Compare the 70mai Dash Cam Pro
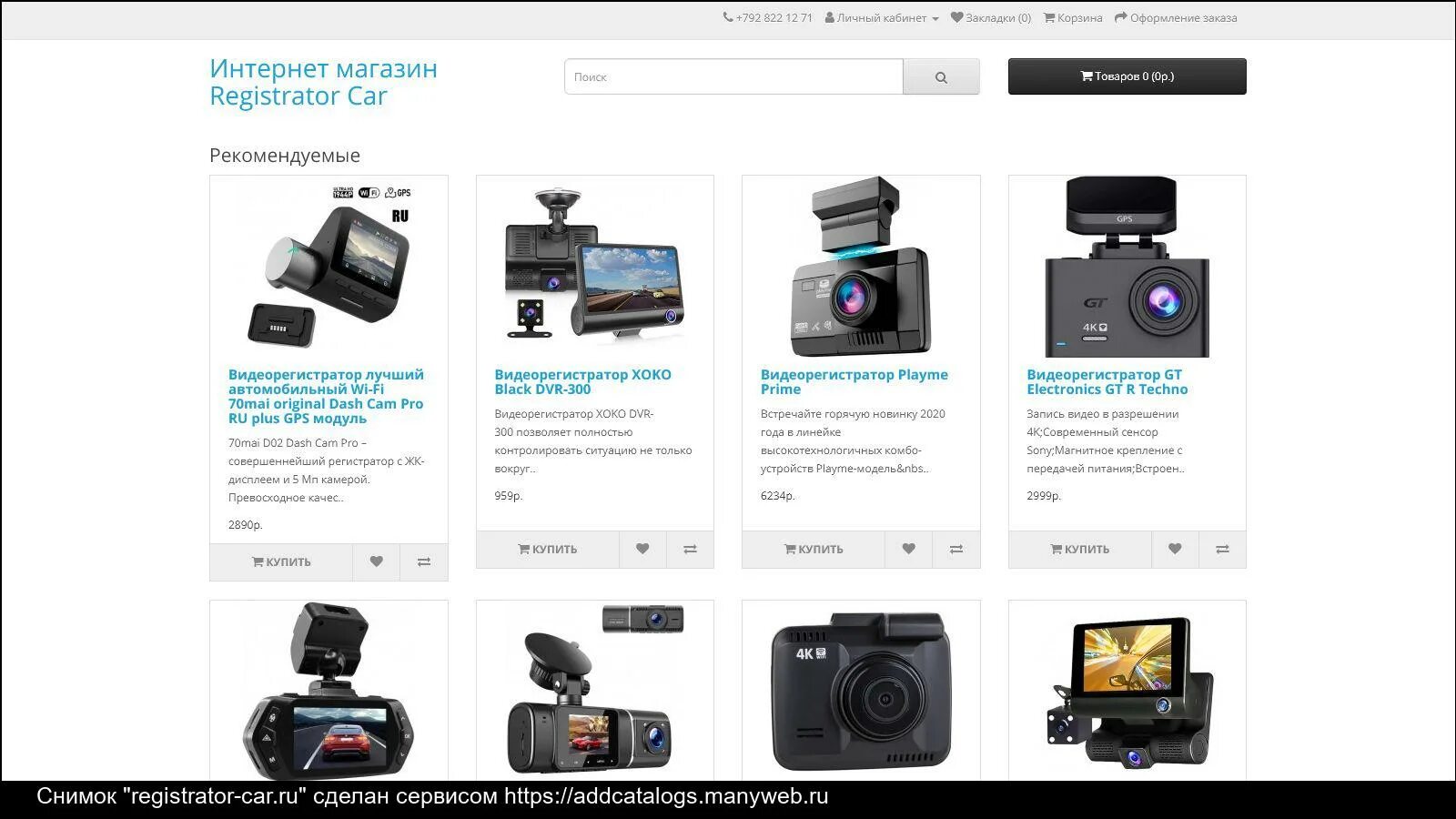 click(424, 562)
